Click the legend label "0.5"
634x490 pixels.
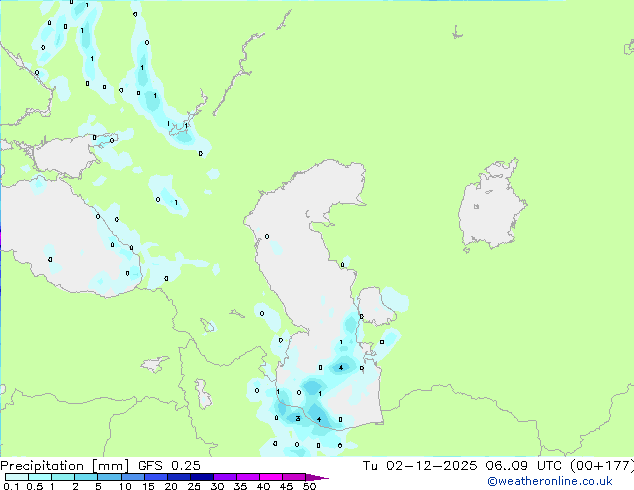tap(35, 486)
